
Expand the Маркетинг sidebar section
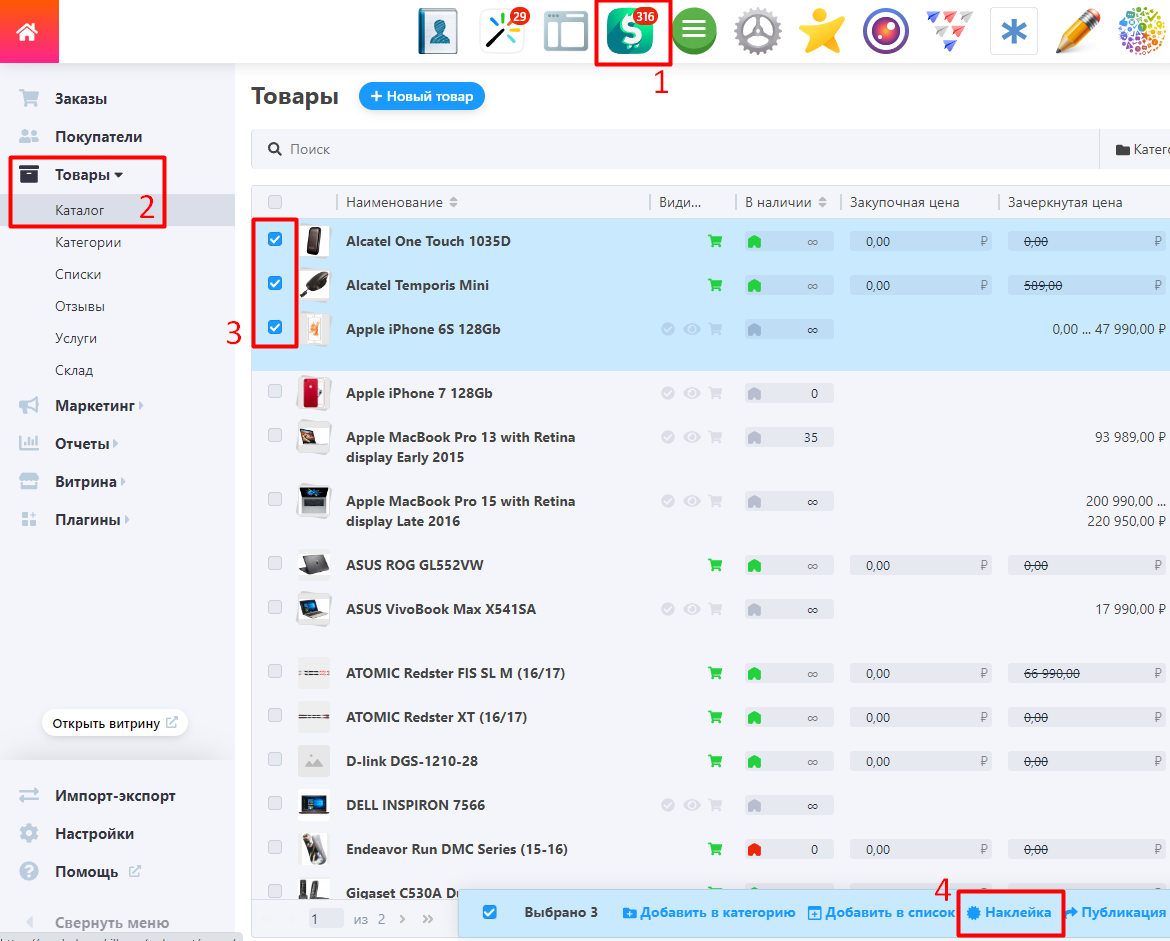(95, 406)
